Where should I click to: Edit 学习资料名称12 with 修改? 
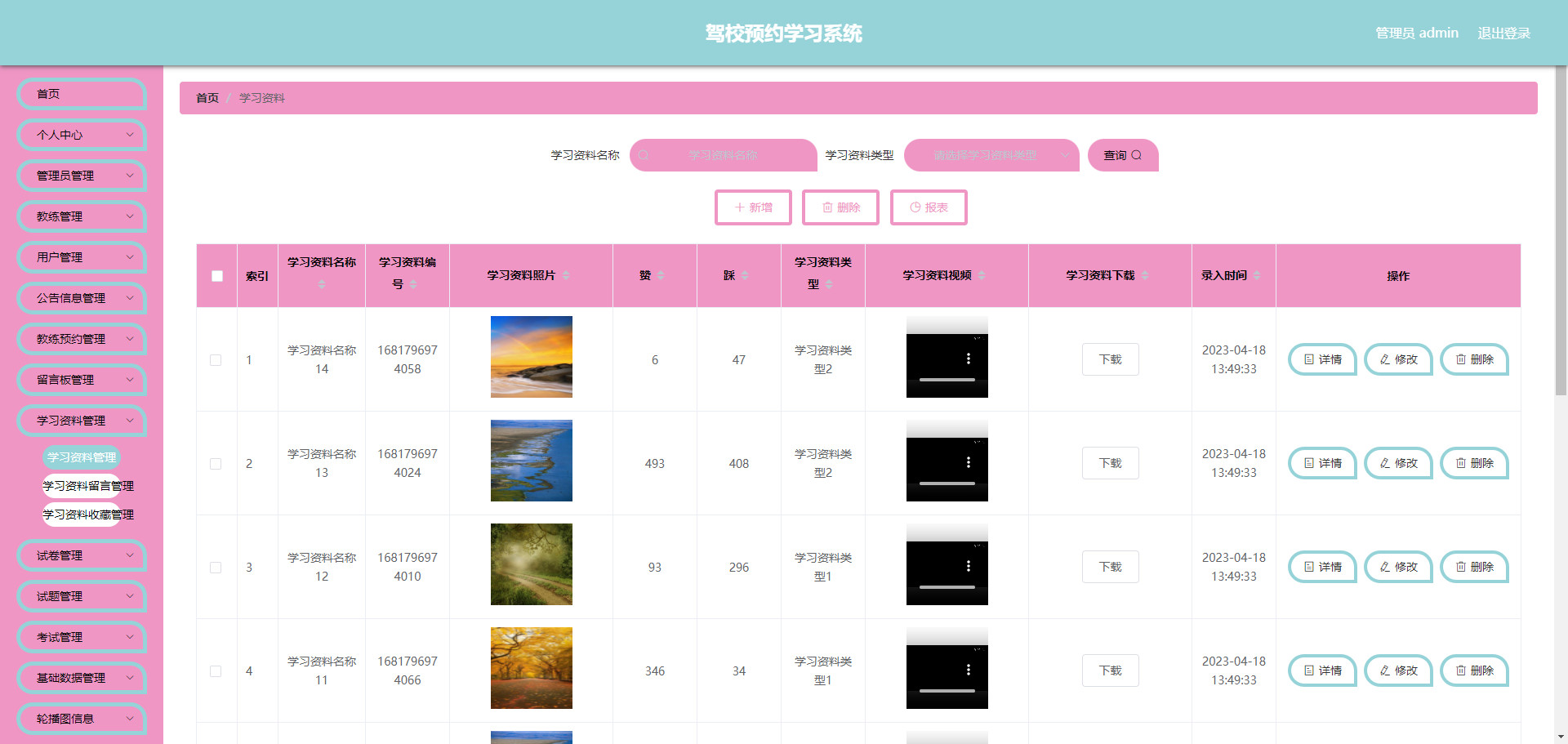pyautogui.click(x=1398, y=567)
